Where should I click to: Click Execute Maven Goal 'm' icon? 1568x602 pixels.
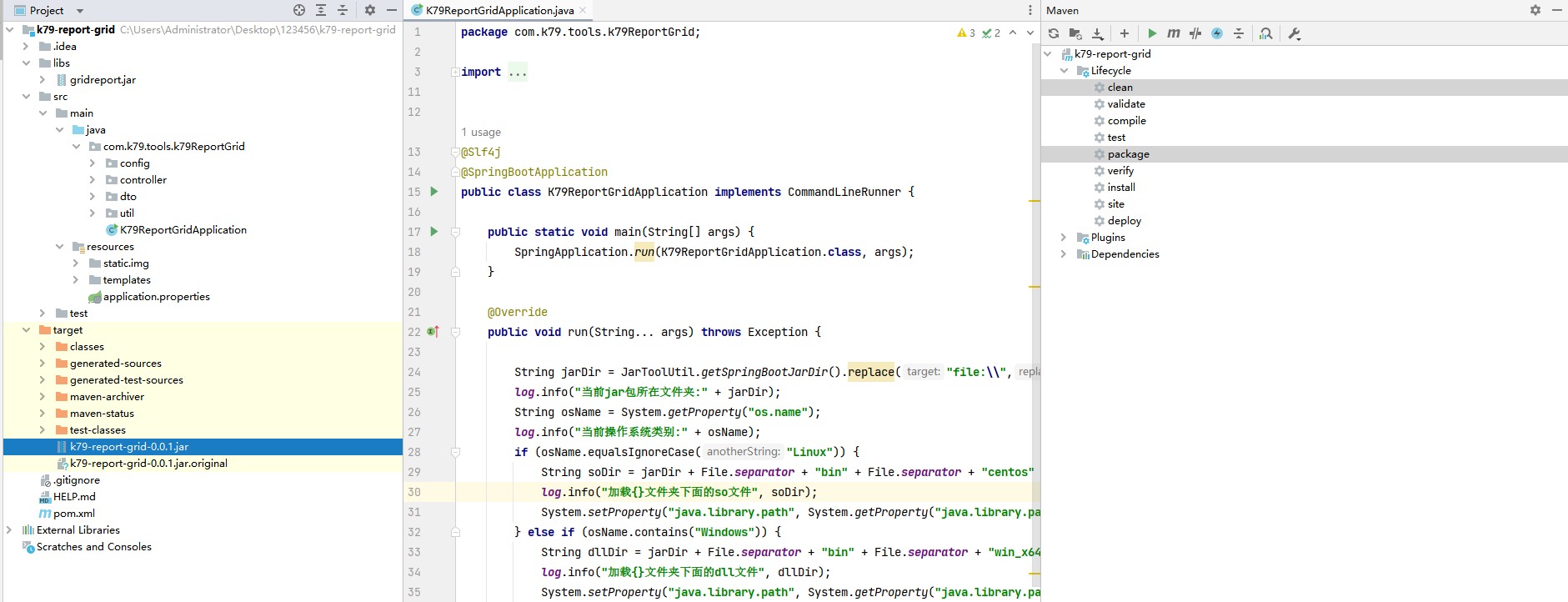(1174, 33)
